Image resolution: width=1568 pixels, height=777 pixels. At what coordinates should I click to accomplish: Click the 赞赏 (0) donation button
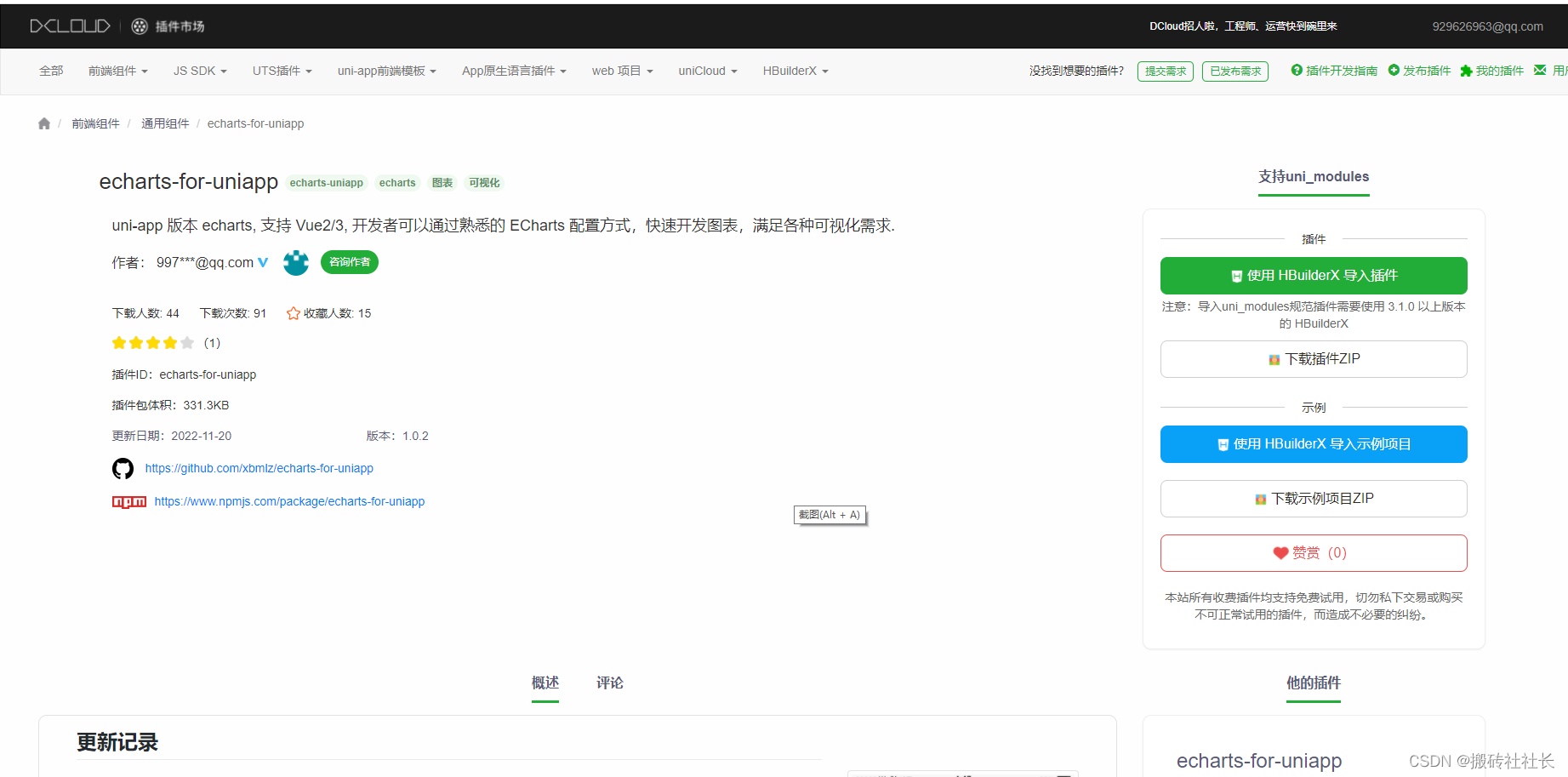tap(1313, 552)
